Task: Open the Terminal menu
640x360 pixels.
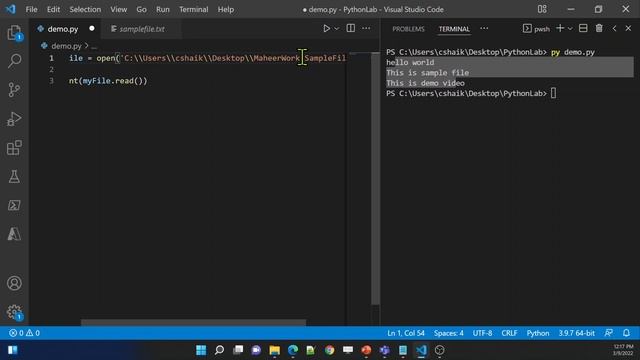Action: tap(193, 9)
